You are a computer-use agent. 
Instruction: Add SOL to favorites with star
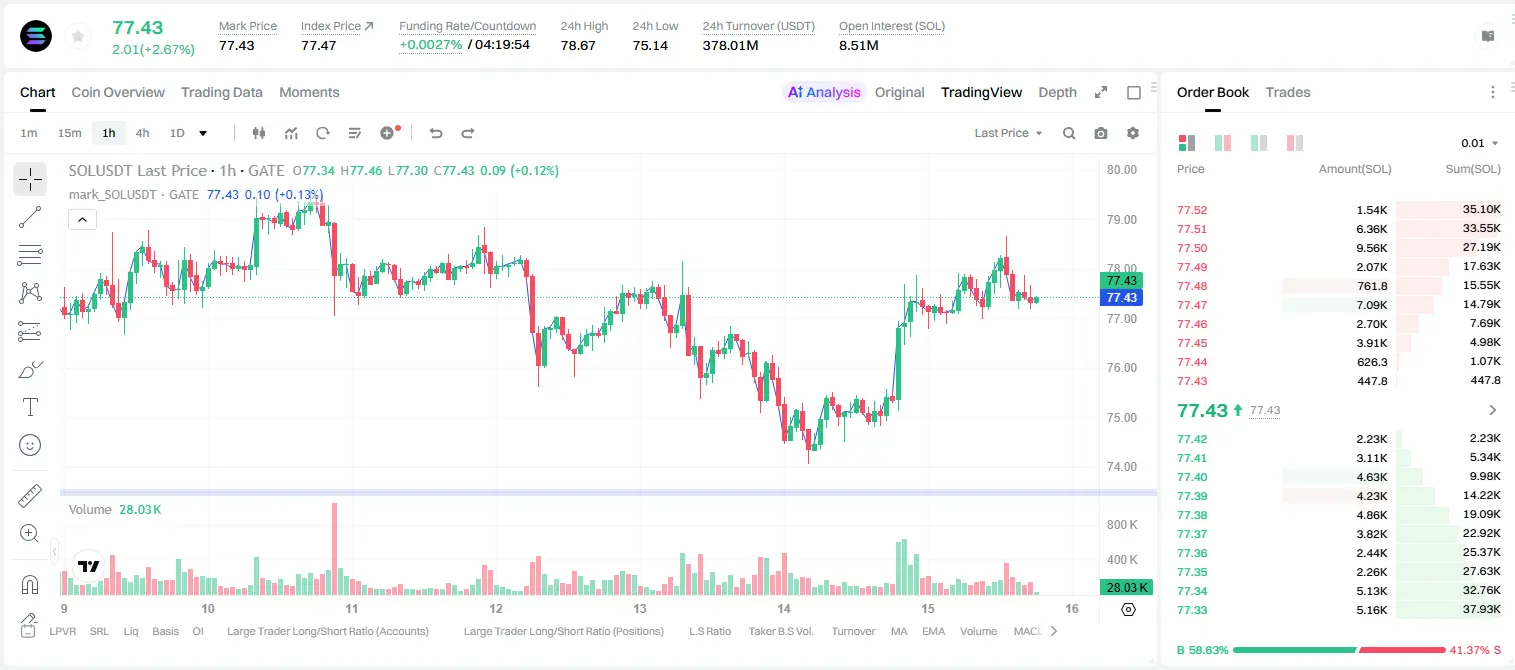78,36
